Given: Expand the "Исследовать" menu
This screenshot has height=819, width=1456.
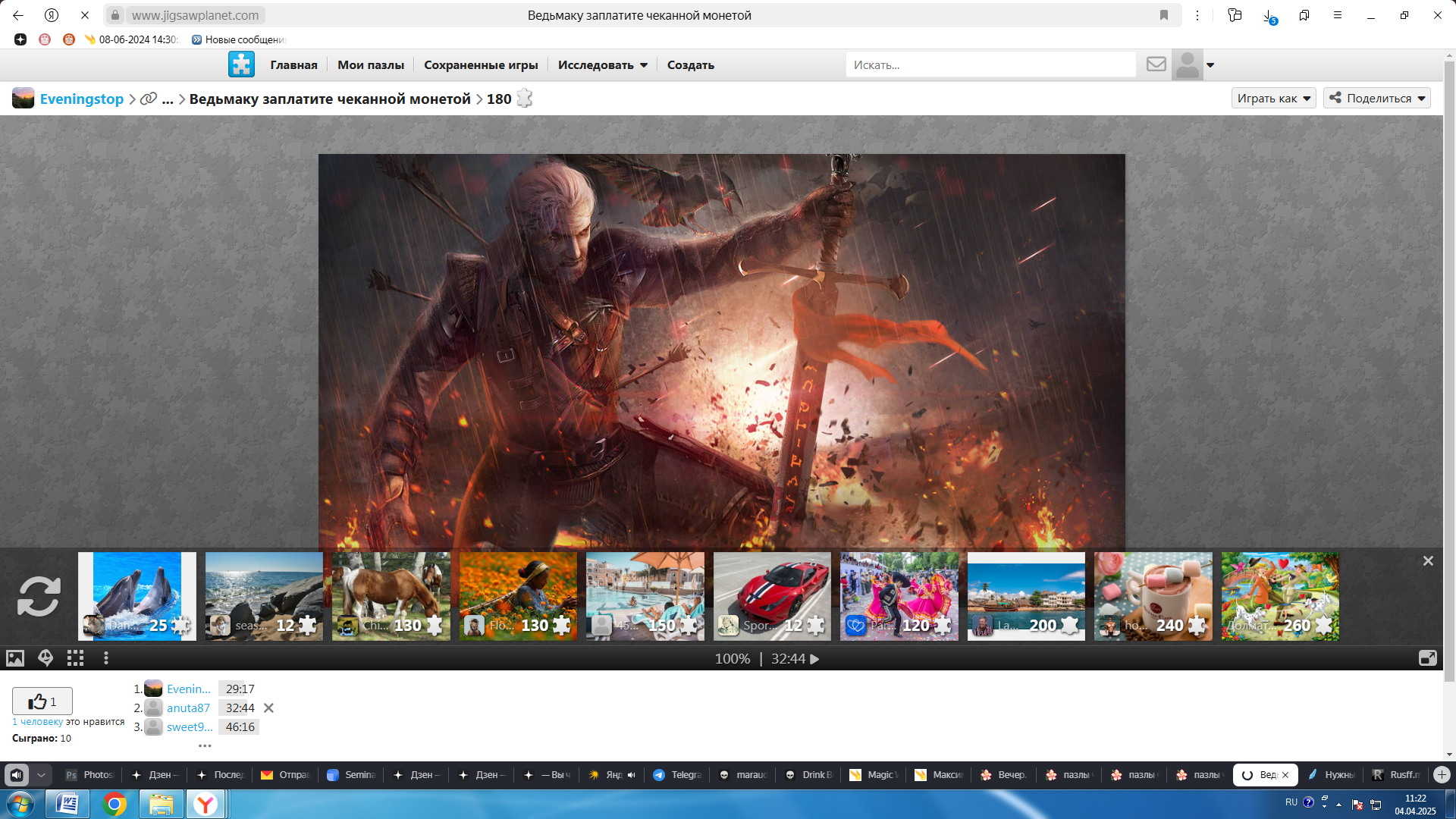Looking at the screenshot, I should point(602,65).
